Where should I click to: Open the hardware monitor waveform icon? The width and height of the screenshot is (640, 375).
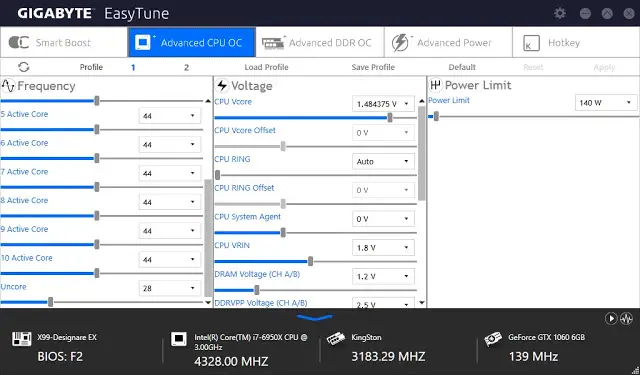point(627,318)
